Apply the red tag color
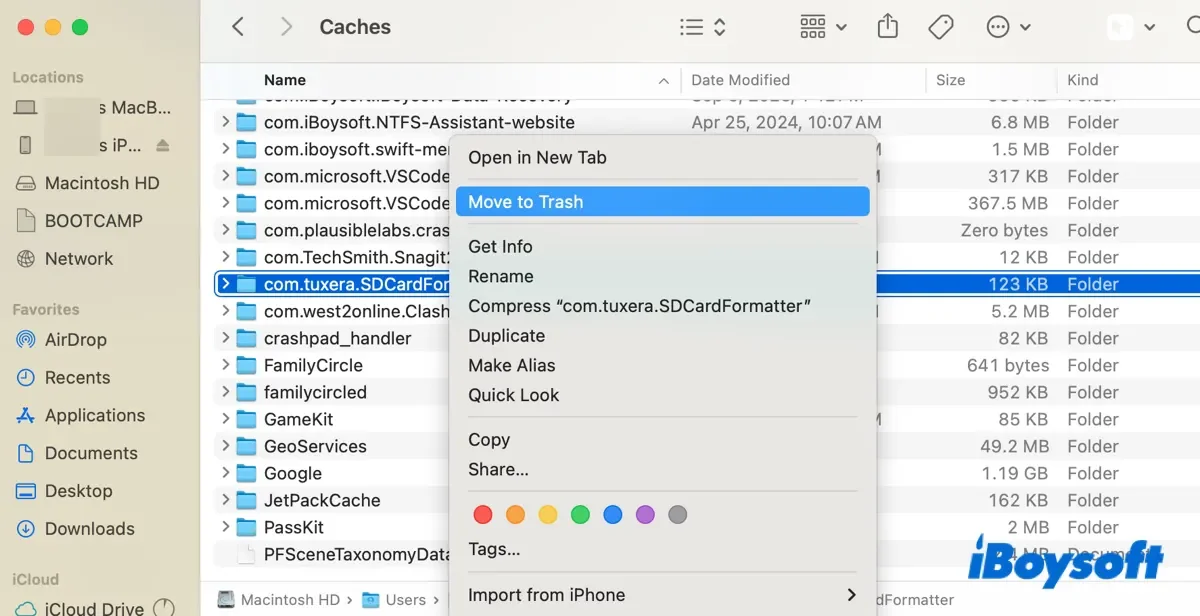 482,515
